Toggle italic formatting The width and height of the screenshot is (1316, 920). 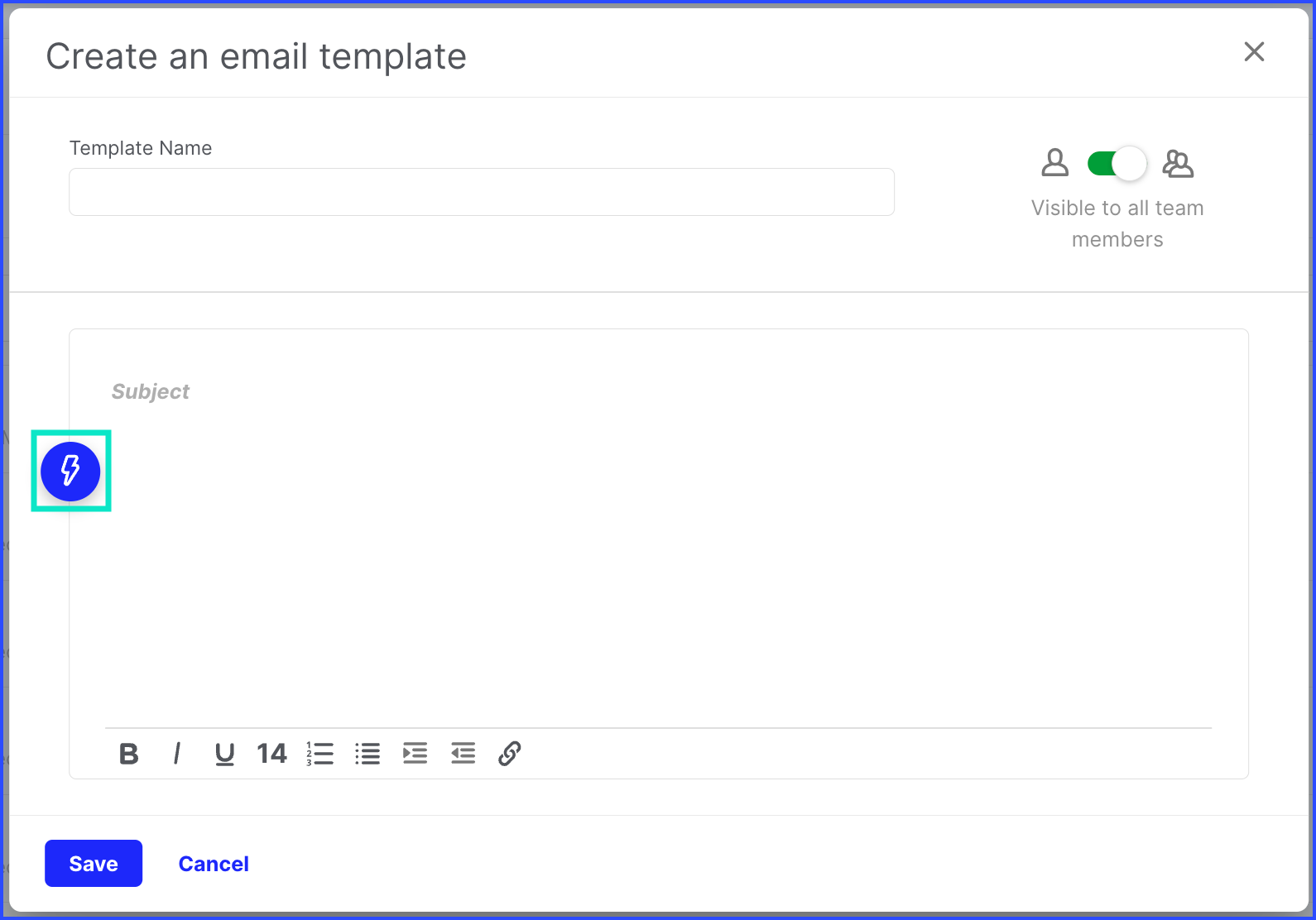[x=176, y=754]
